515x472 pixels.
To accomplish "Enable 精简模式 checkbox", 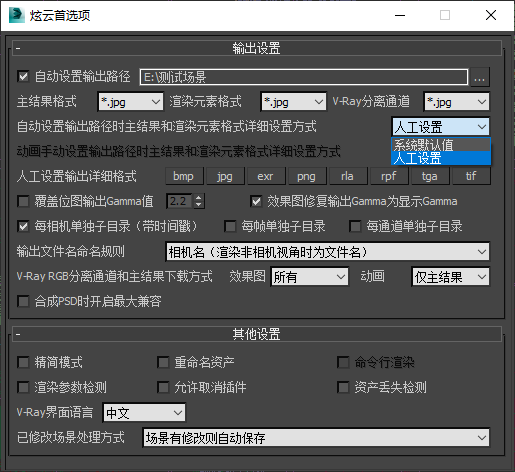I will [23, 362].
